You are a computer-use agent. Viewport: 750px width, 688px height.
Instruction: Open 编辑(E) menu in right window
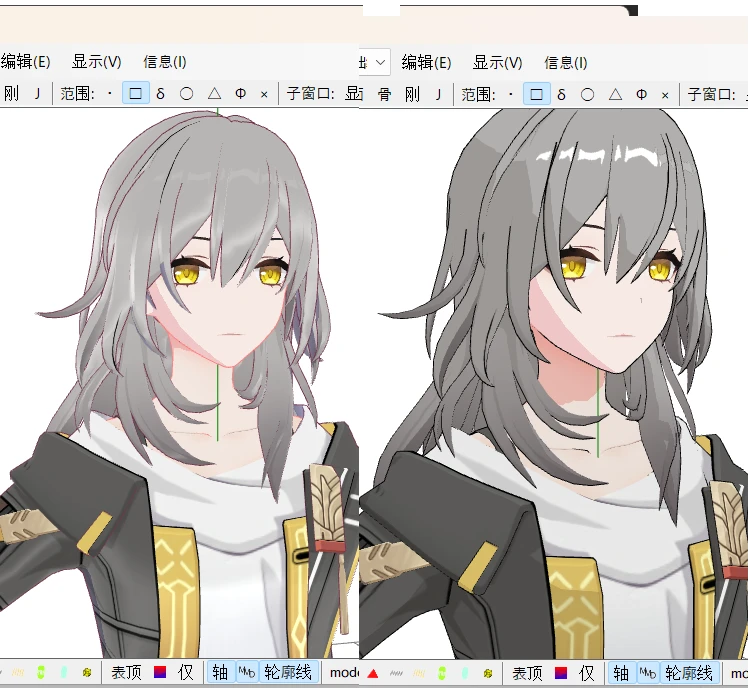(426, 63)
